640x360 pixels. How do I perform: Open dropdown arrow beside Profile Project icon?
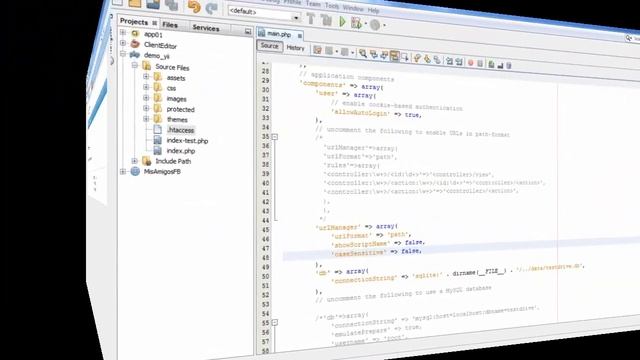[384, 26]
